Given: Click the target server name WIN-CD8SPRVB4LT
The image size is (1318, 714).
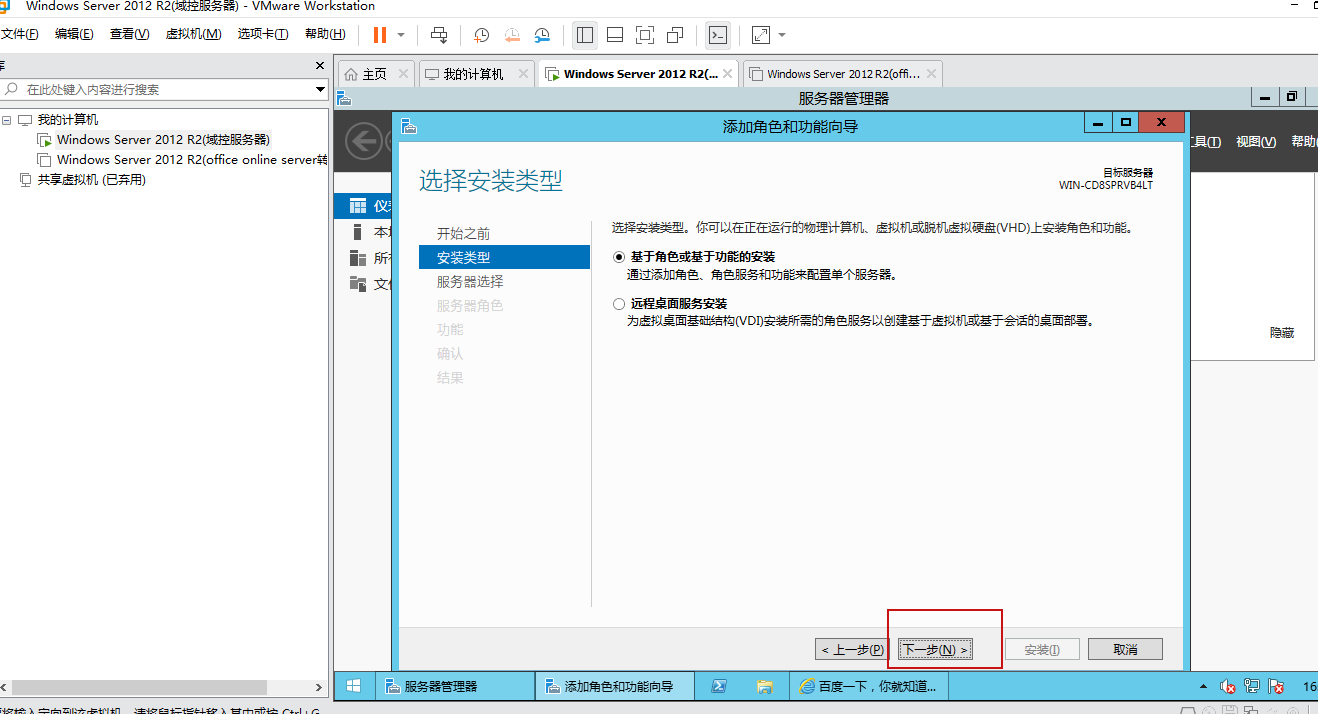Looking at the screenshot, I should point(1106,185).
